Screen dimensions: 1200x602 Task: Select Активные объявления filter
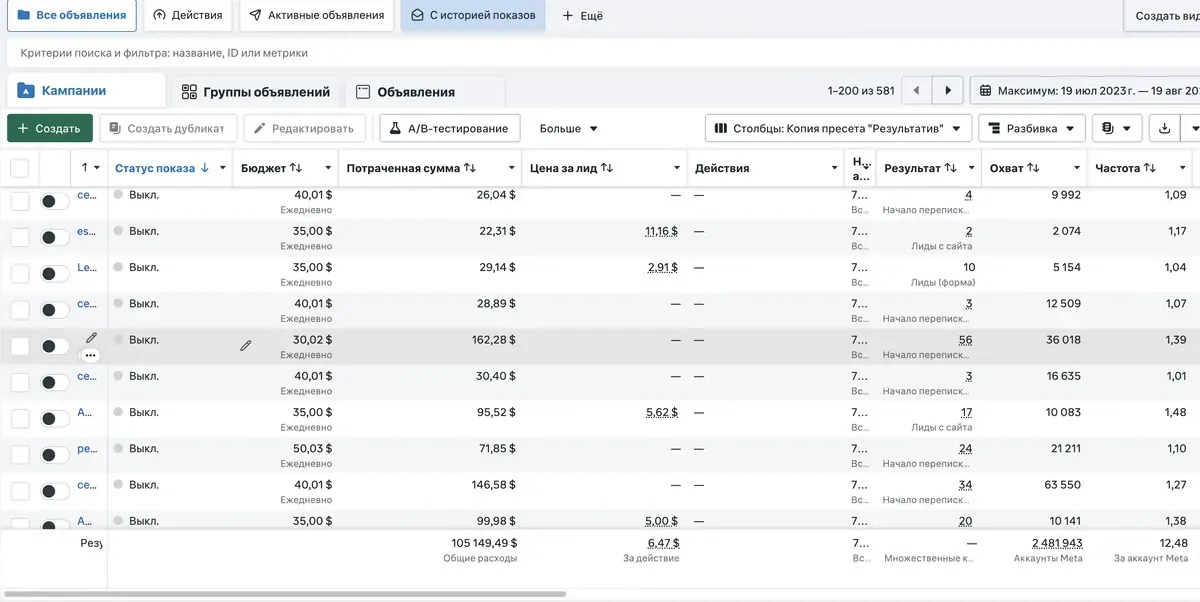tap(316, 16)
